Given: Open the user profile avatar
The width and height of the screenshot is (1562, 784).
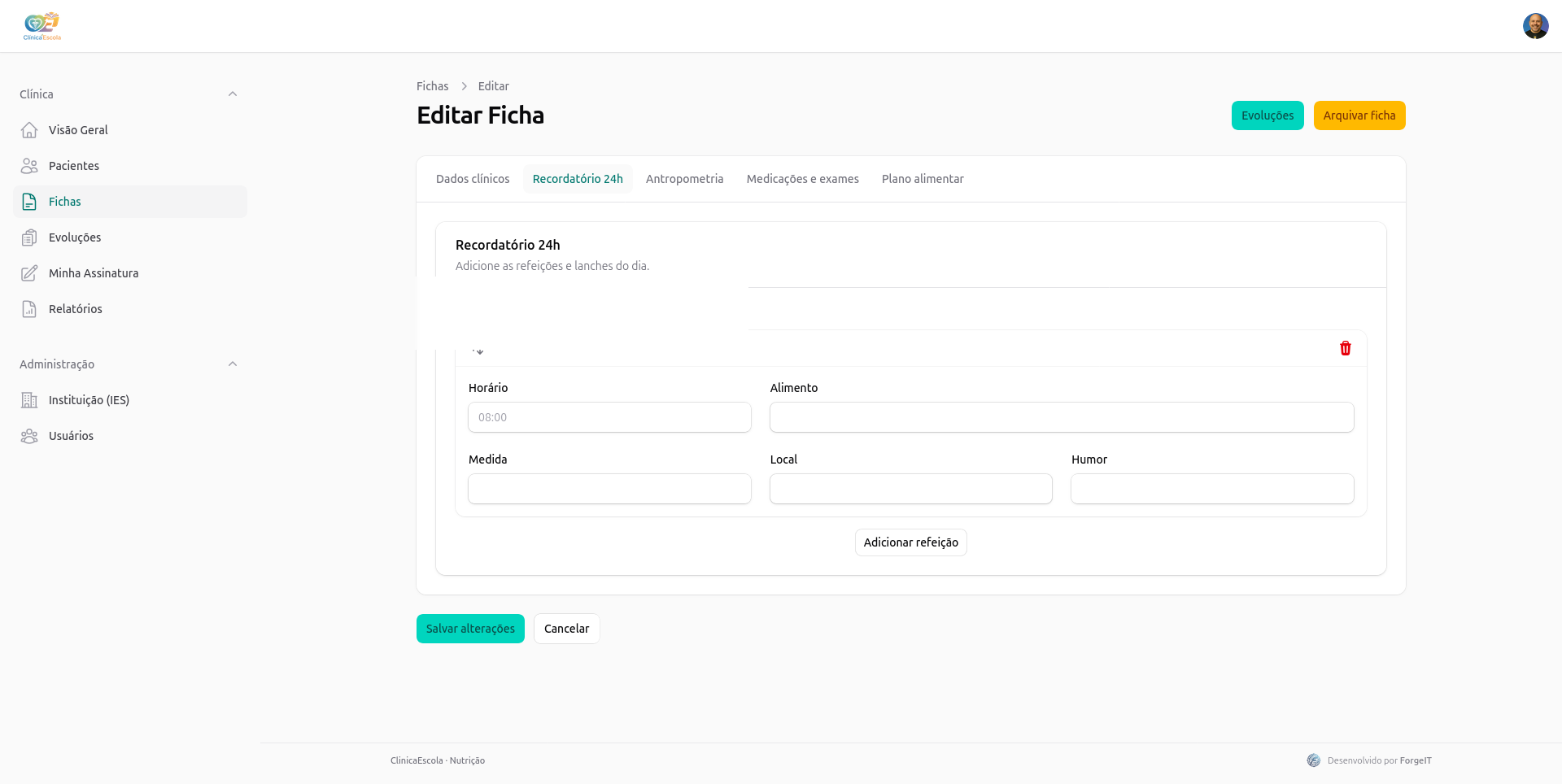Looking at the screenshot, I should [1535, 26].
